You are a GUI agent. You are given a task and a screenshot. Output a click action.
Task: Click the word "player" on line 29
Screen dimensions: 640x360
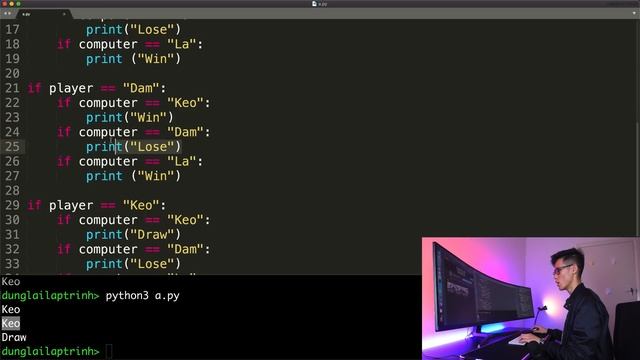(x=71, y=206)
